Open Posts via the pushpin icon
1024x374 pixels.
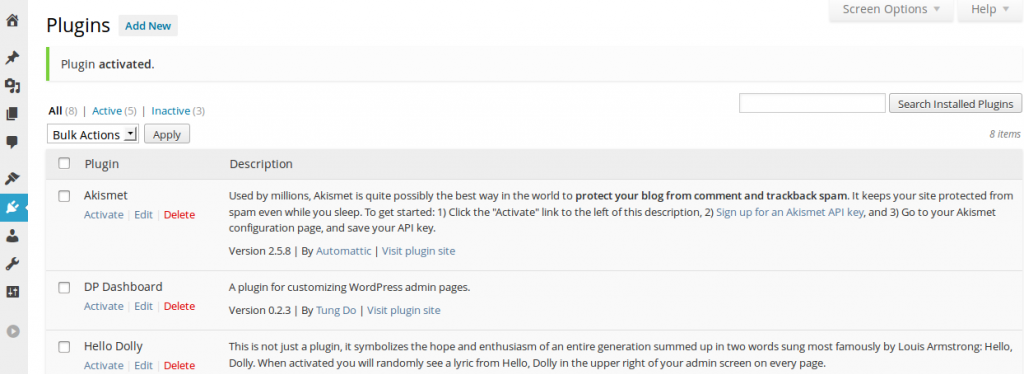tap(12, 58)
